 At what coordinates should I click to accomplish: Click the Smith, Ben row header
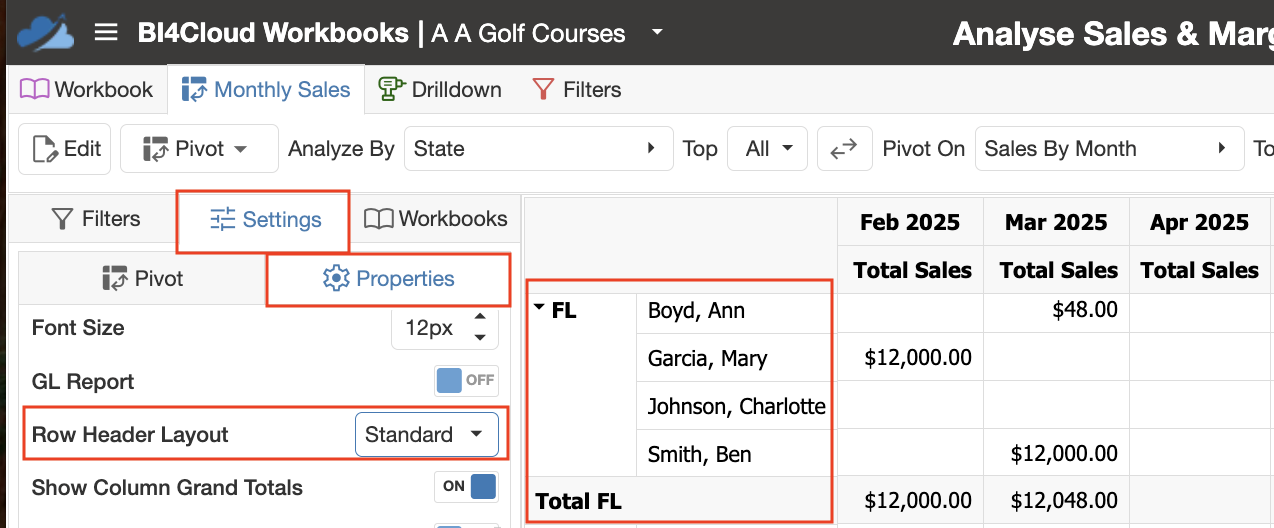tap(736, 454)
